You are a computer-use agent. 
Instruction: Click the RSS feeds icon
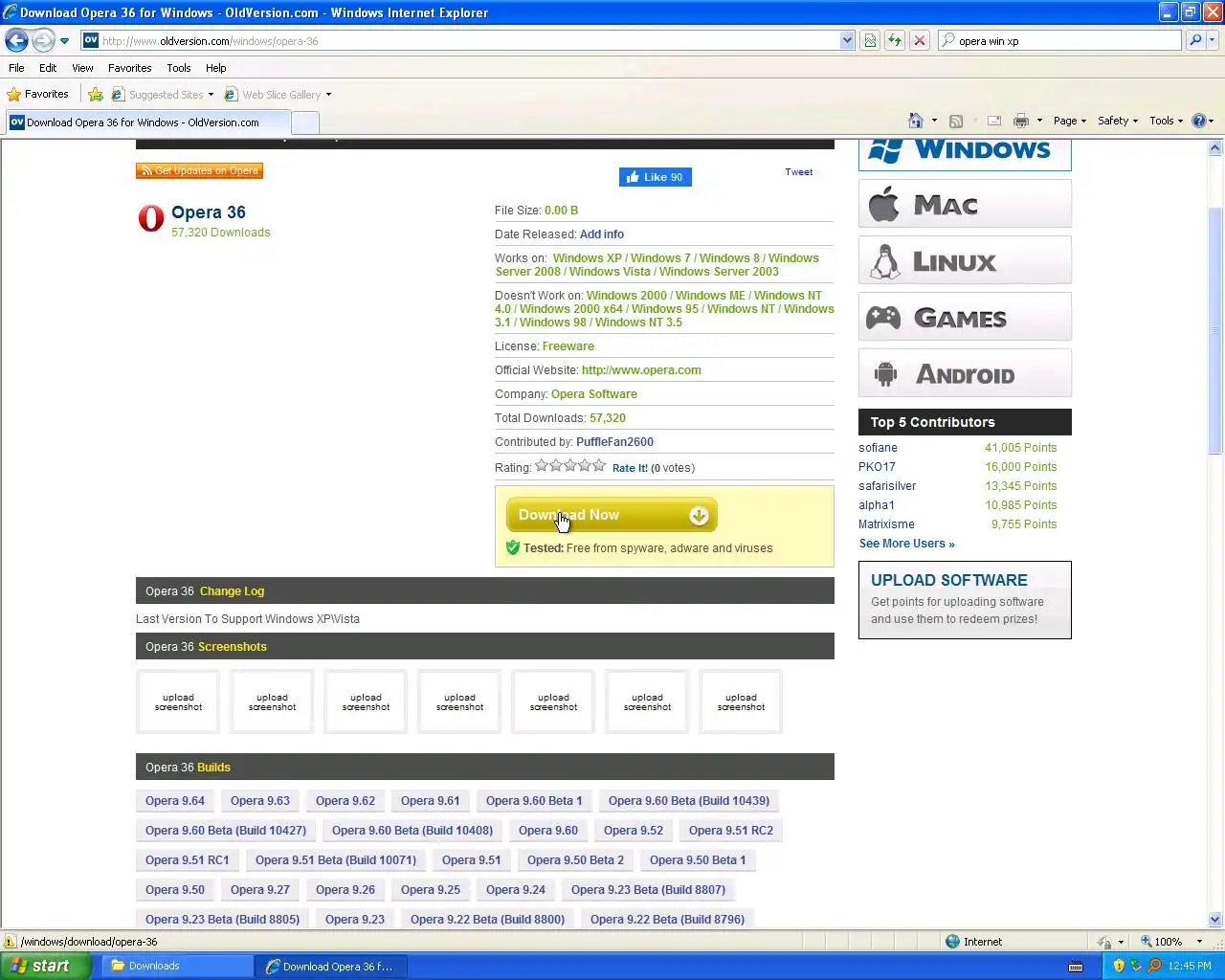[955, 121]
